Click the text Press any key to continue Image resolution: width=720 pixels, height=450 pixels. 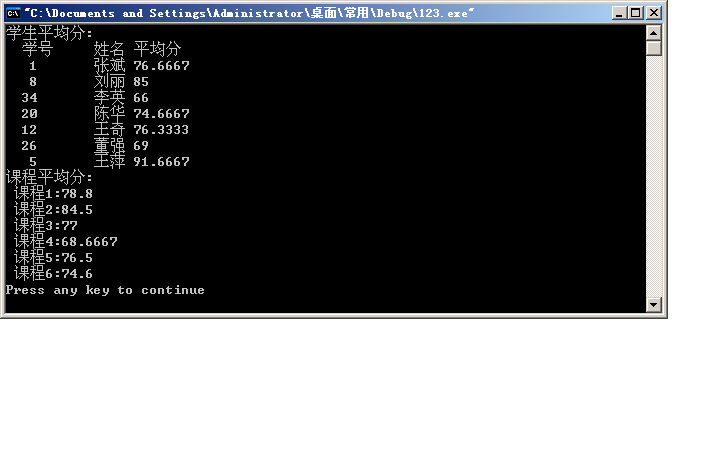pos(105,290)
